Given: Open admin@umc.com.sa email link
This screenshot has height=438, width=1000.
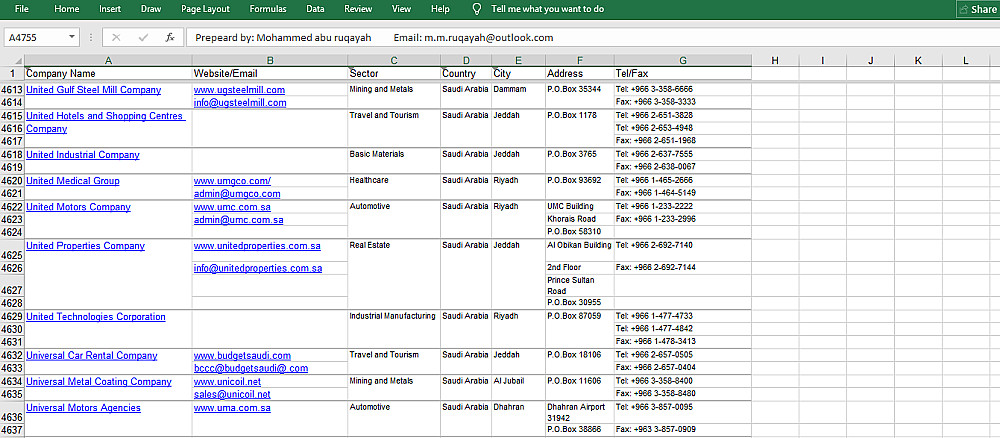Looking at the screenshot, I should pos(239,220).
